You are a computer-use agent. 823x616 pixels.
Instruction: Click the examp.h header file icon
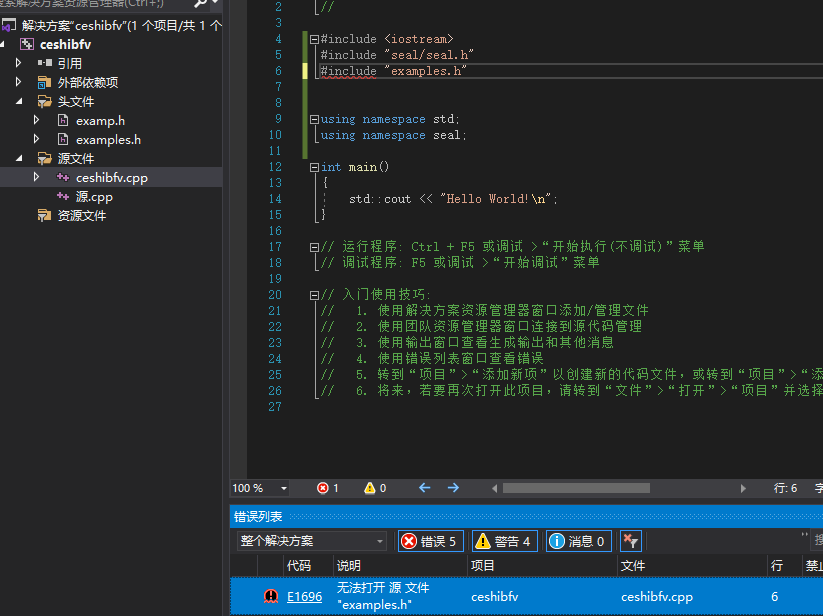[x=63, y=121]
